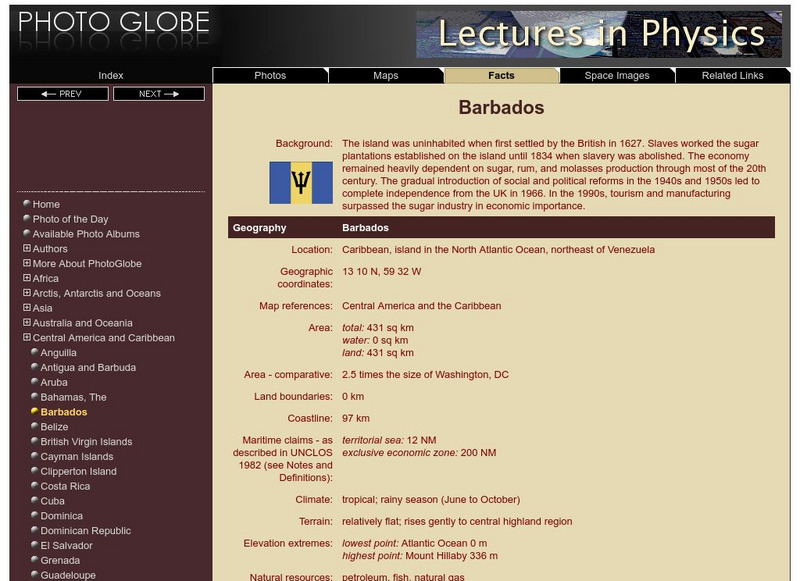The height and width of the screenshot is (581, 800).
Task: Click the bullet icon beside Anguilla
Action: 35,352
